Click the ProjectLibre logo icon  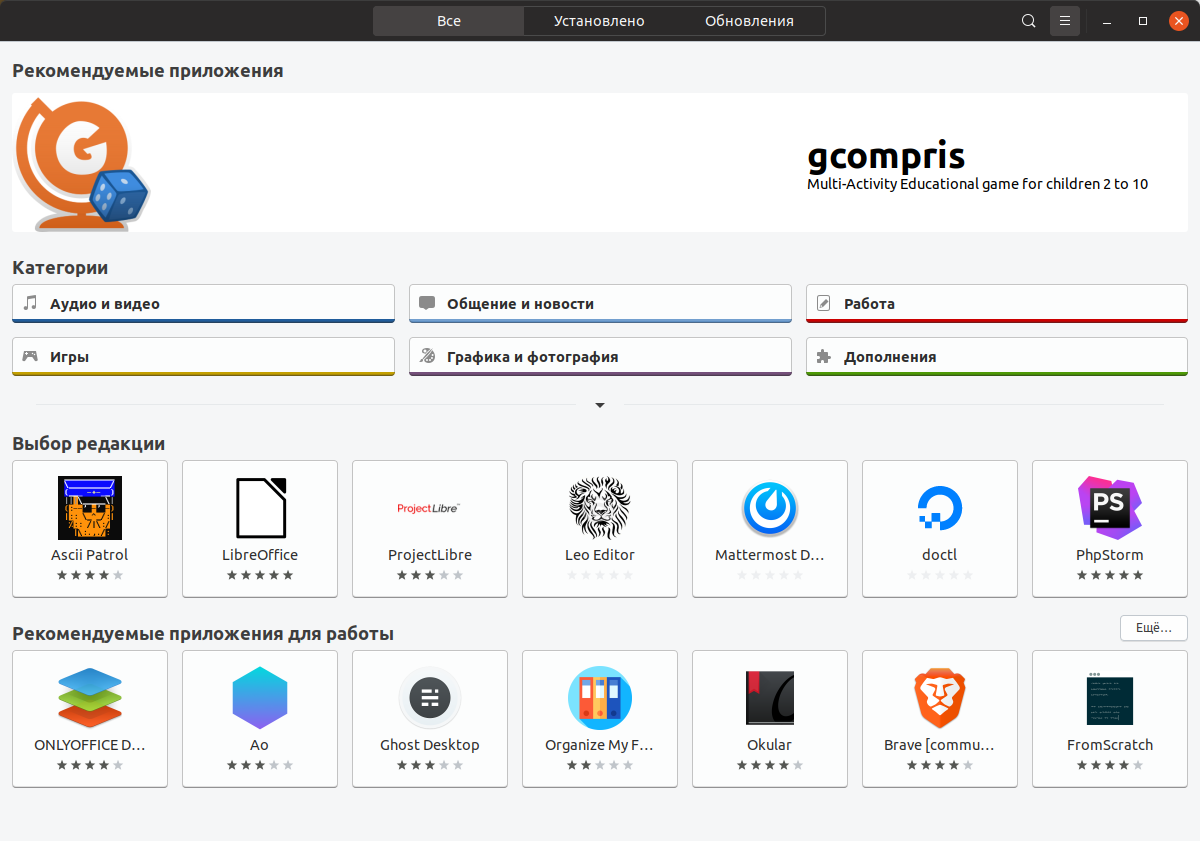[x=429, y=508]
